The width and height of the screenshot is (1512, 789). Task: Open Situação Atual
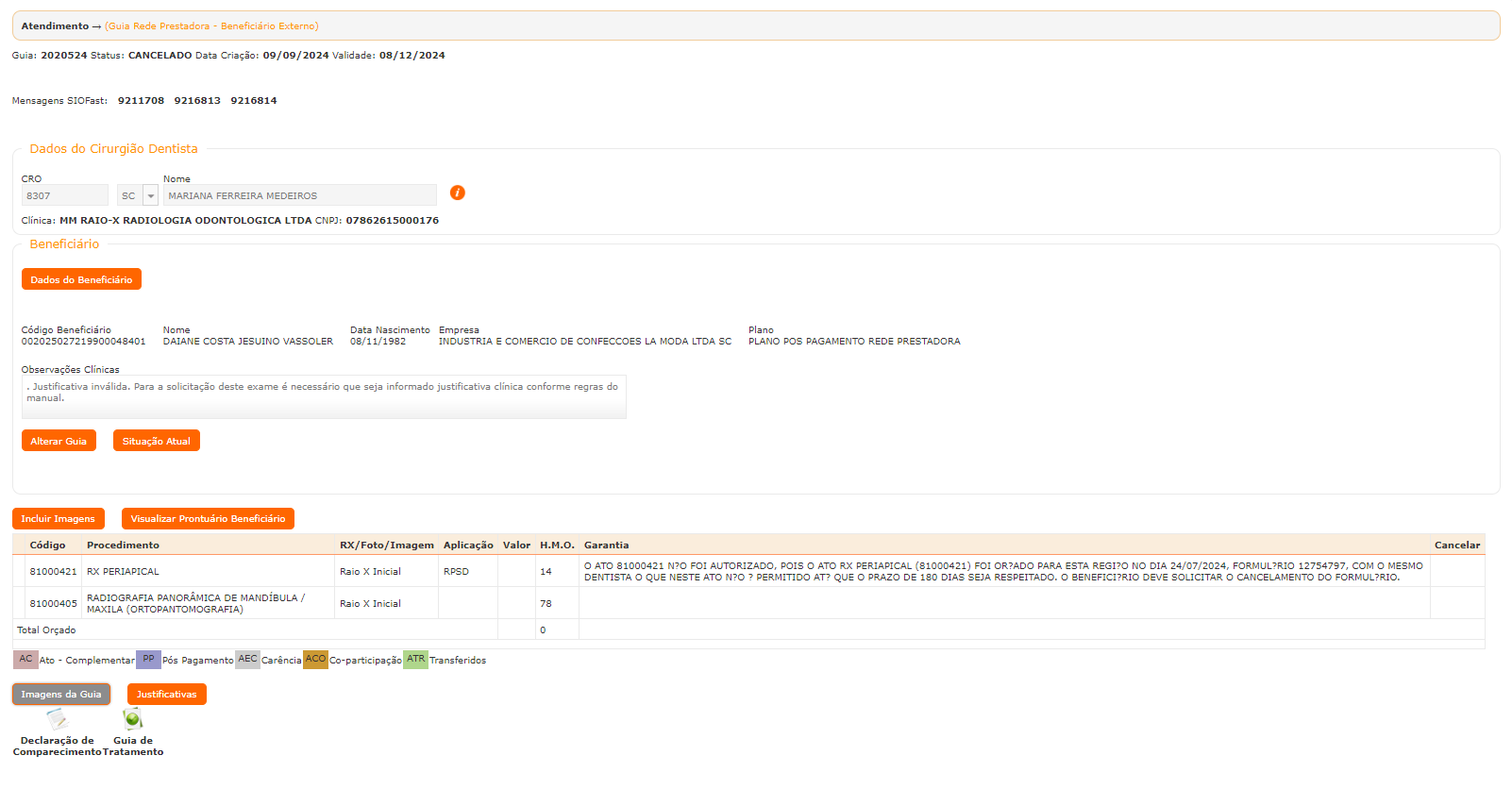[x=157, y=441]
